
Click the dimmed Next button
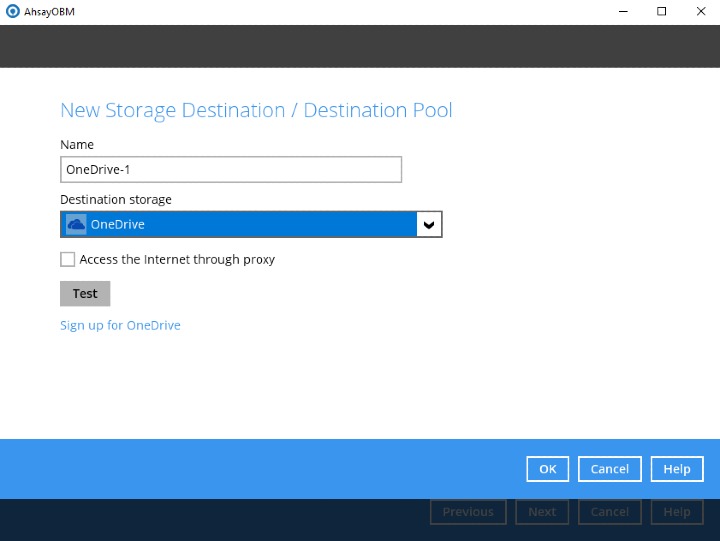point(542,512)
